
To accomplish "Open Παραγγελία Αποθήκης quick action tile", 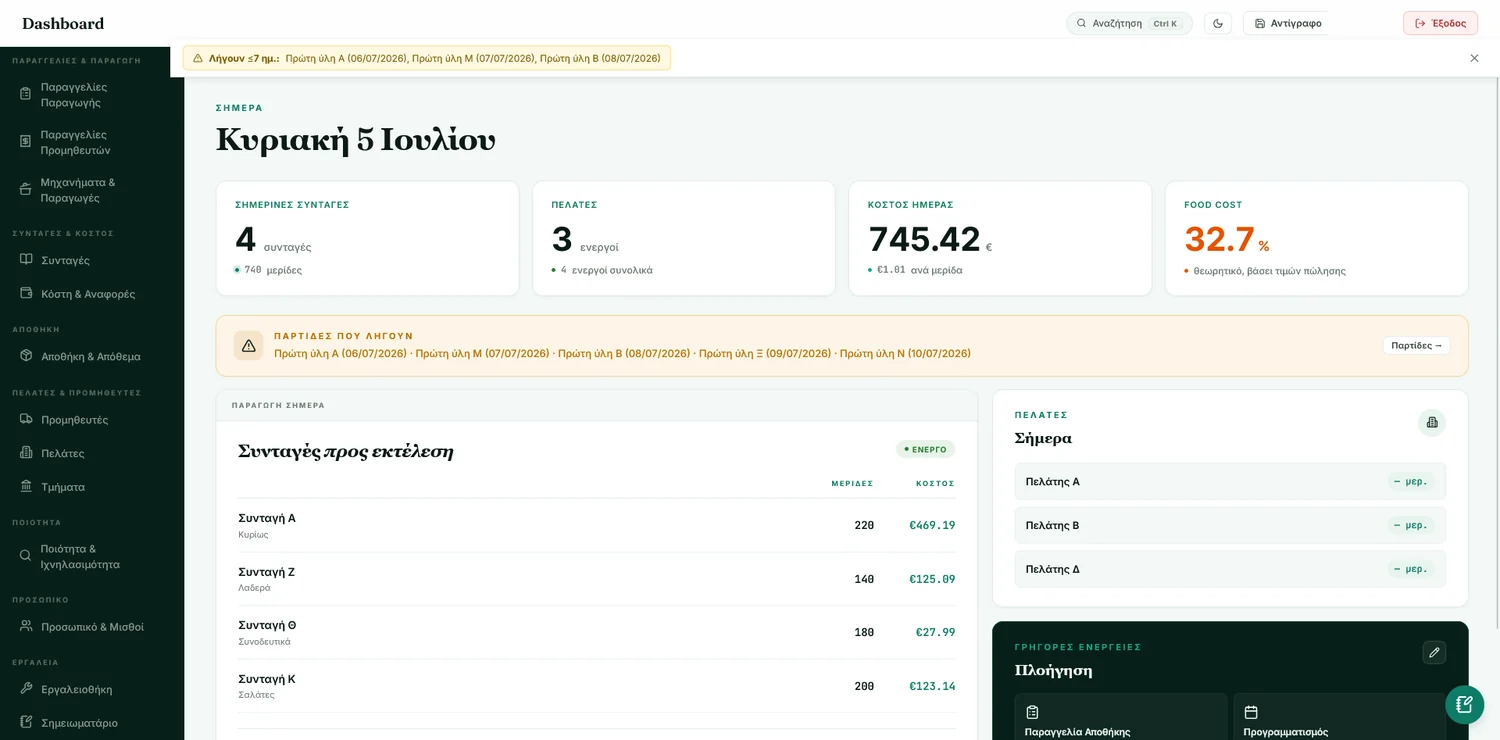I will coord(1120,718).
